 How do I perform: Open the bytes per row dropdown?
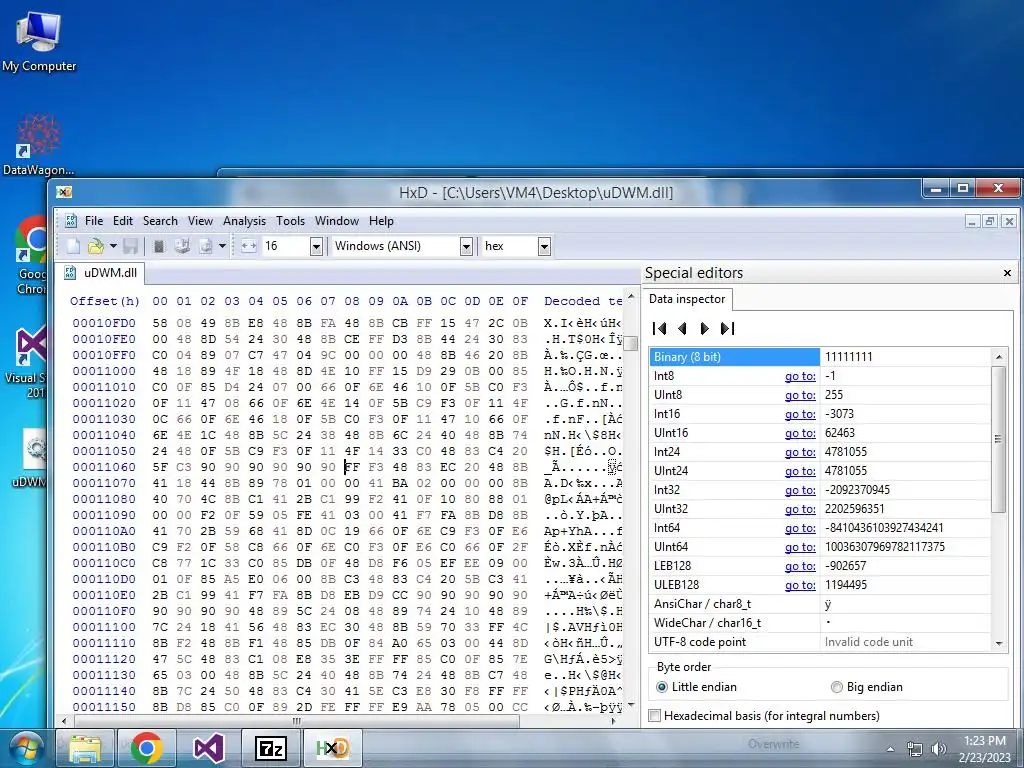coord(316,246)
